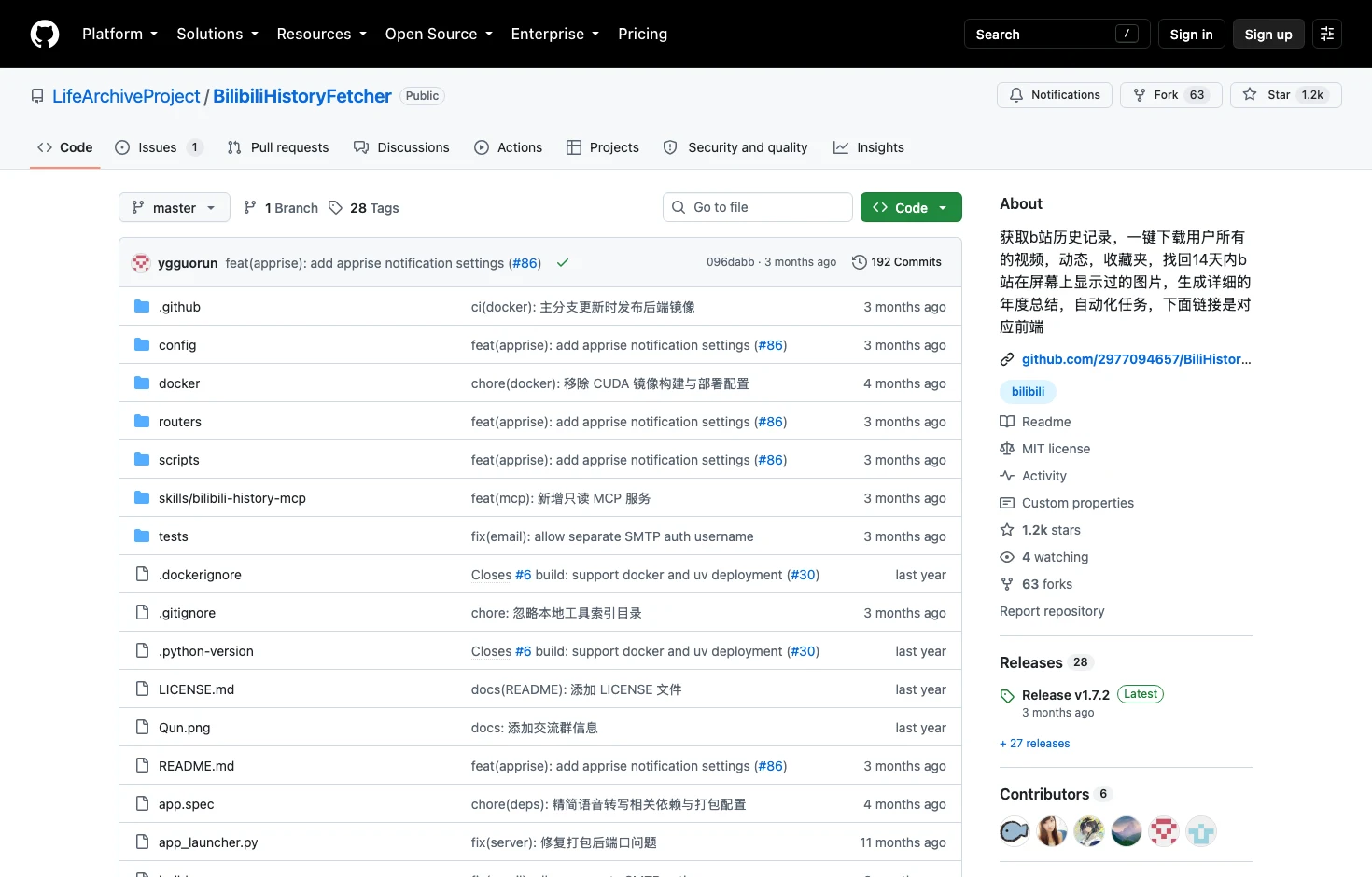Click the clock history icon beside 192 Commits
Image resolution: width=1372 pixels, height=877 pixels.
click(860, 262)
